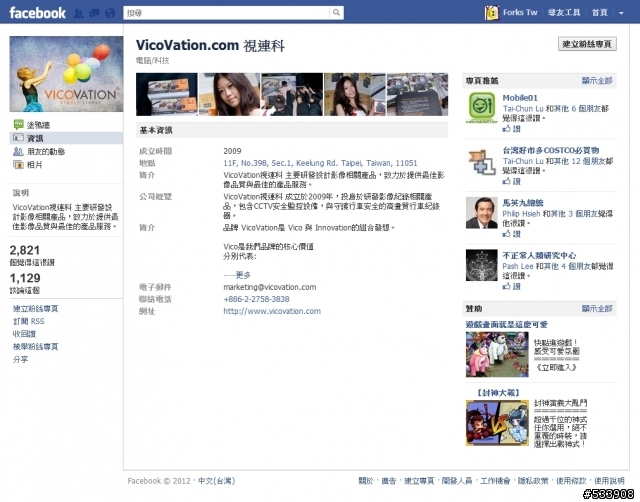
Task: Click the Keelung Rd. Taipei address link
Action: point(320,163)
